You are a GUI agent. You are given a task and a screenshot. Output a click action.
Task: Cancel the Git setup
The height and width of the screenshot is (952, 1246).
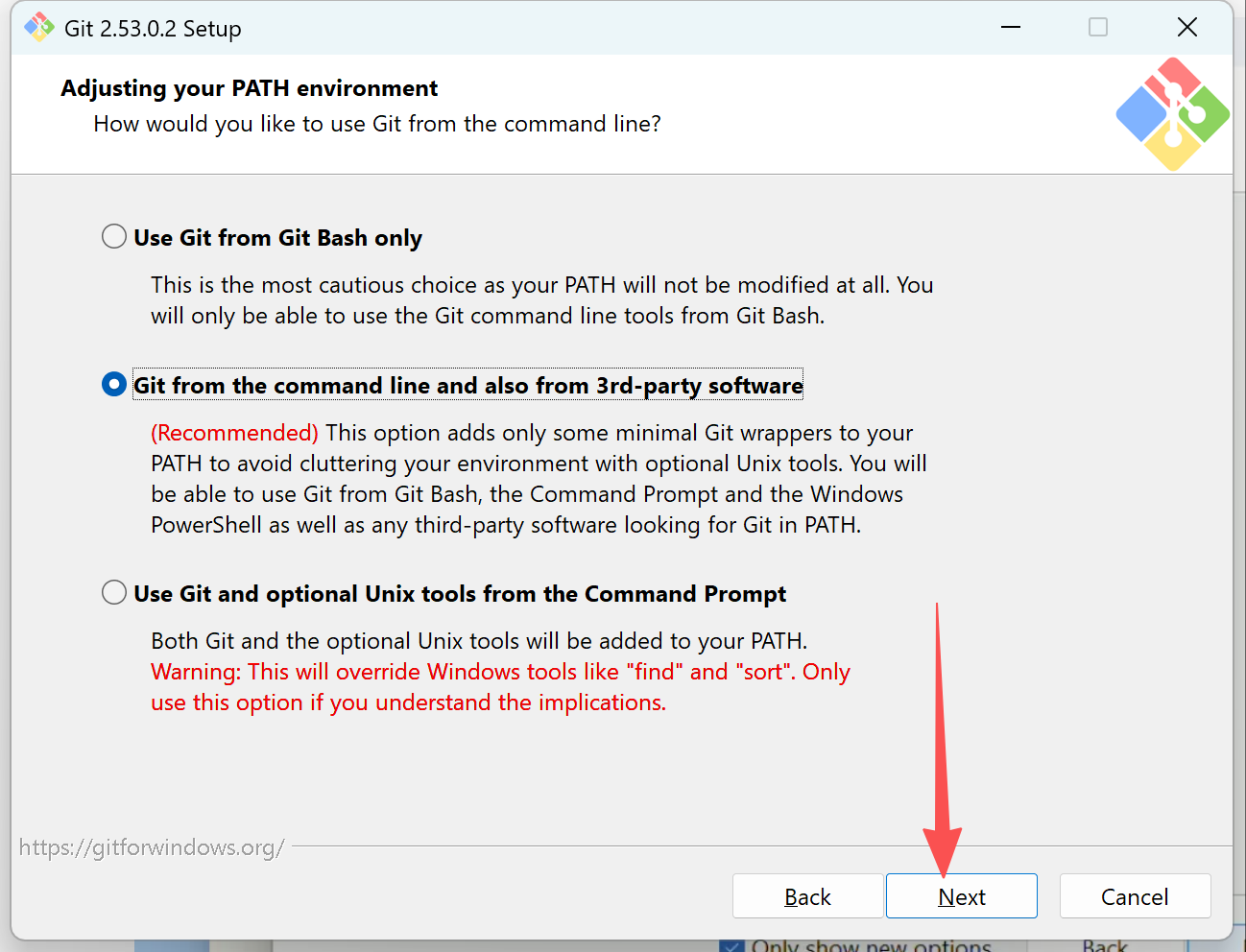point(1135,895)
